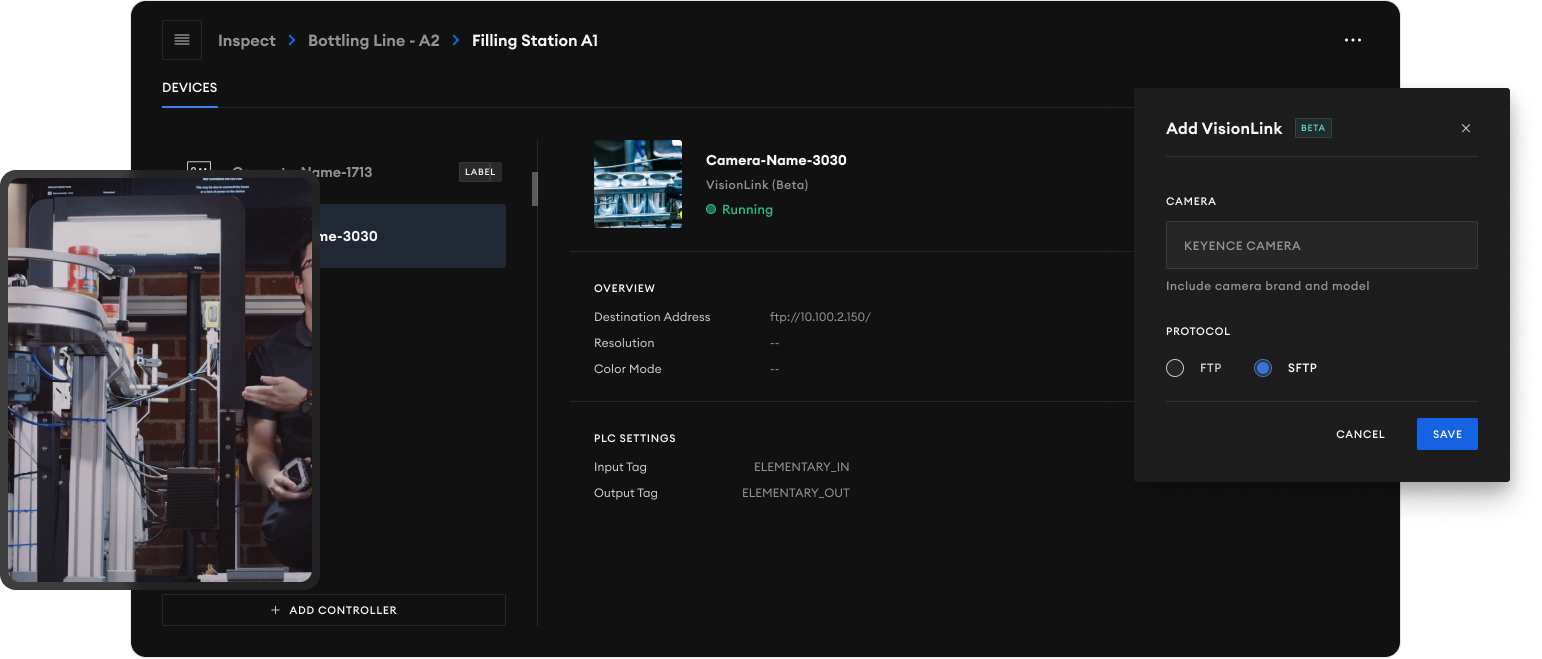Viewport: 1542px width, 659px height.
Task: Click the Input Tag label
Action: click(621, 467)
